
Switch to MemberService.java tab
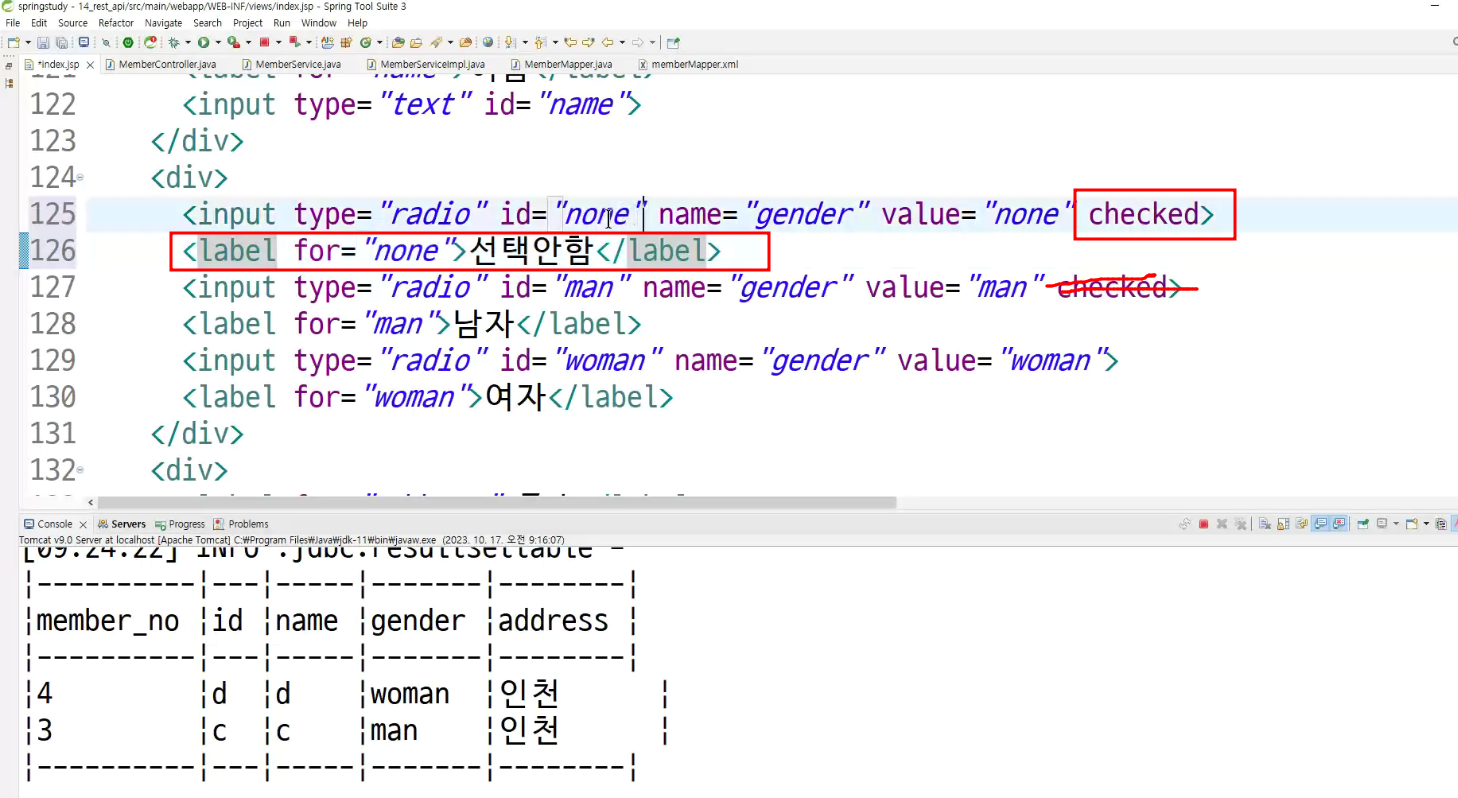291,64
